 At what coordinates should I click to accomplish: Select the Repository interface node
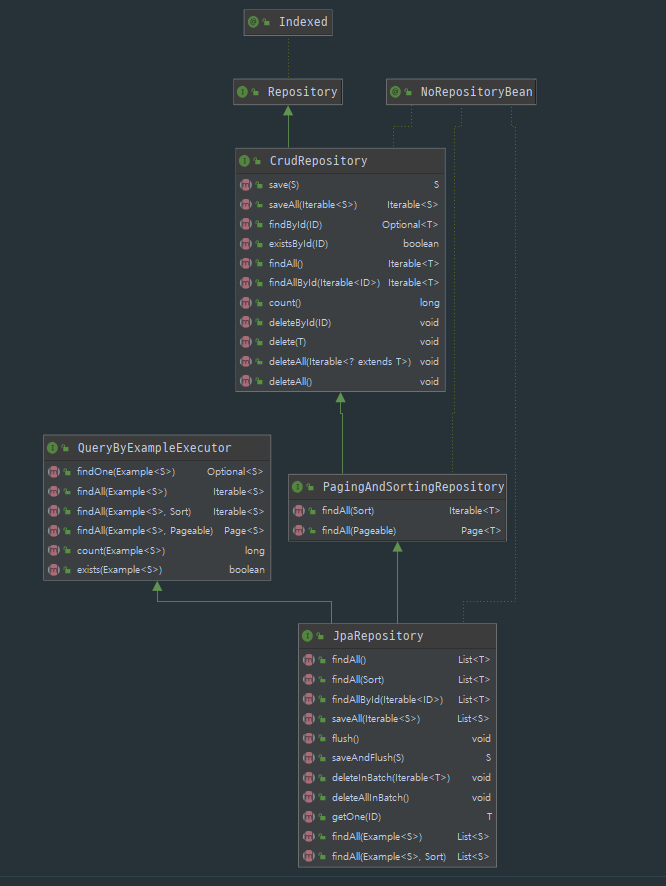(x=288, y=92)
